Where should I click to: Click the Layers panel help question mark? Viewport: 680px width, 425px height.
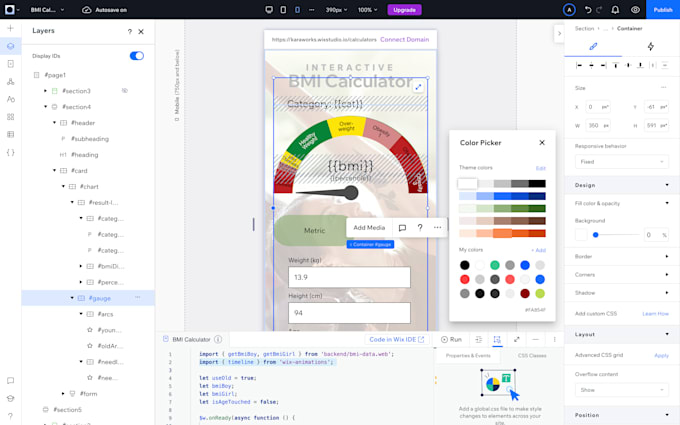pyautogui.click(x=129, y=32)
